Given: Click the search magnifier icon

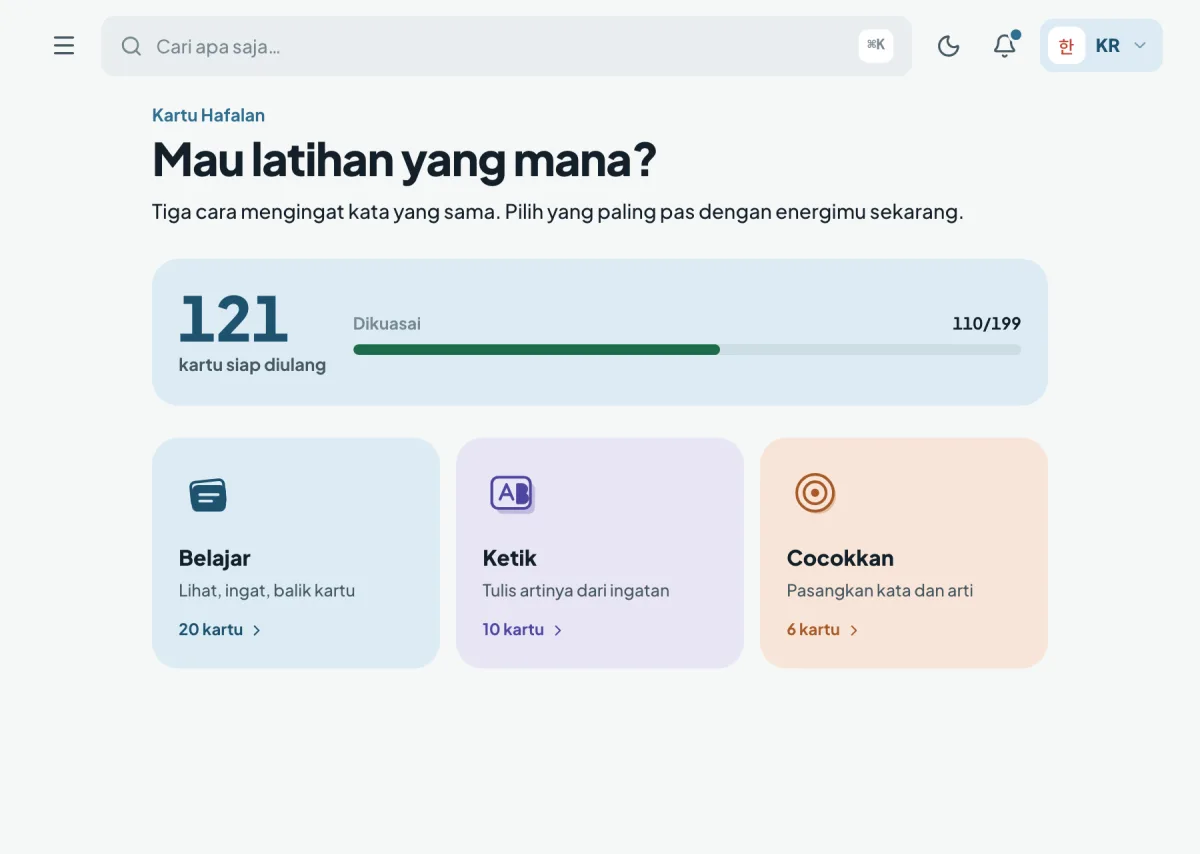Looking at the screenshot, I should [131, 46].
